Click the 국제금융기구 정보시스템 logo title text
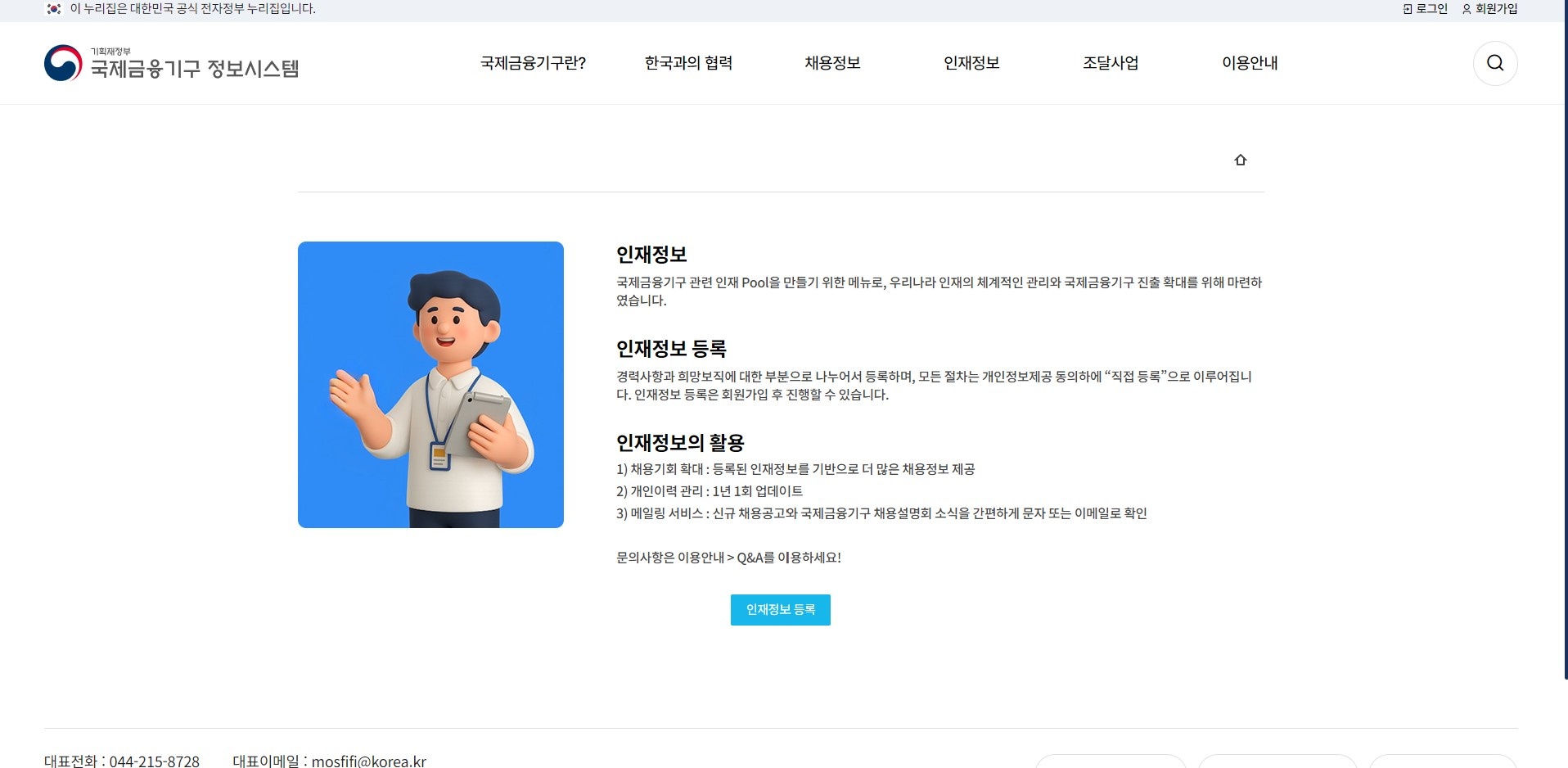This screenshot has width=1568, height=768. pos(194,69)
